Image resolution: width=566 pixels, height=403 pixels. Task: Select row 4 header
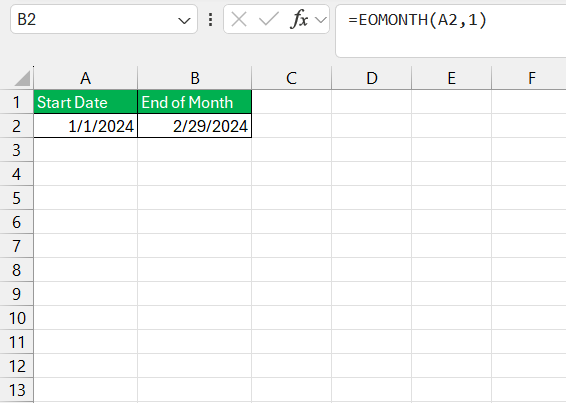[x=17, y=174]
